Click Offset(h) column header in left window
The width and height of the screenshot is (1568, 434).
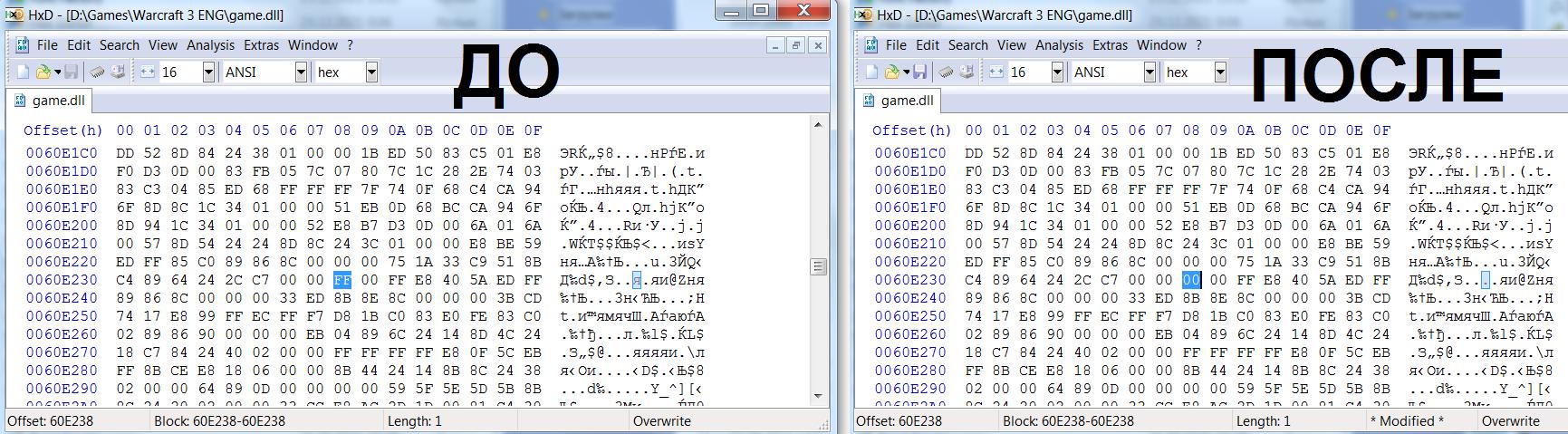tap(63, 130)
